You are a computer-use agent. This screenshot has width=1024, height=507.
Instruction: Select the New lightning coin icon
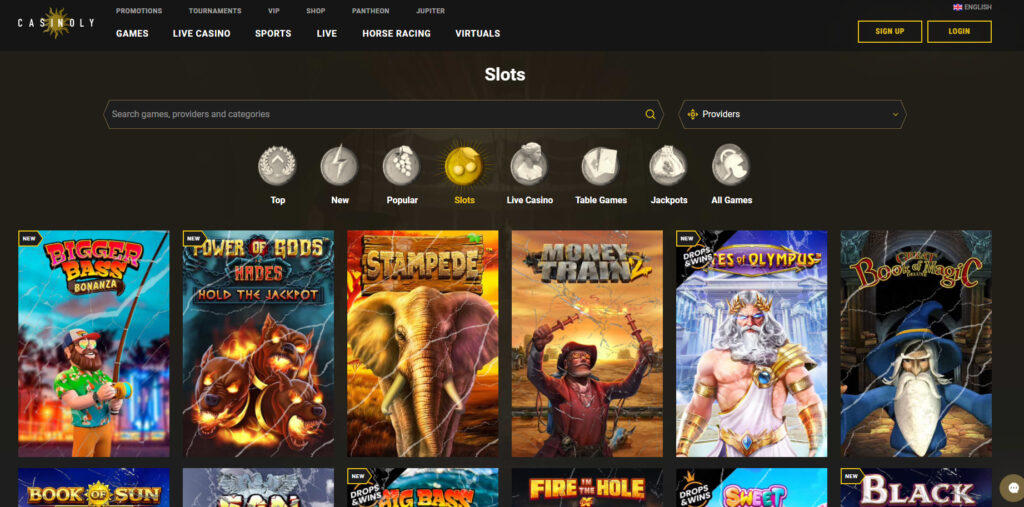tap(340, 165)
